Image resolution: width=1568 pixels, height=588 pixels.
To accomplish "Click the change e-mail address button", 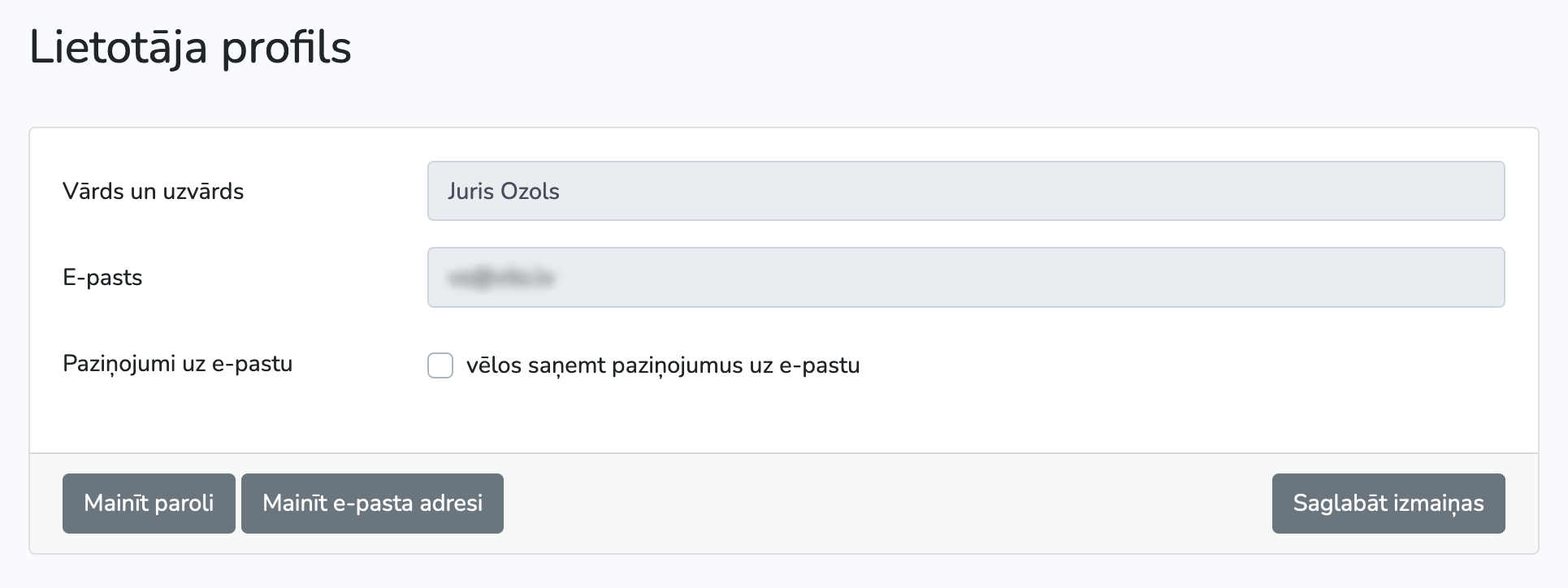I will pos(372,504).
